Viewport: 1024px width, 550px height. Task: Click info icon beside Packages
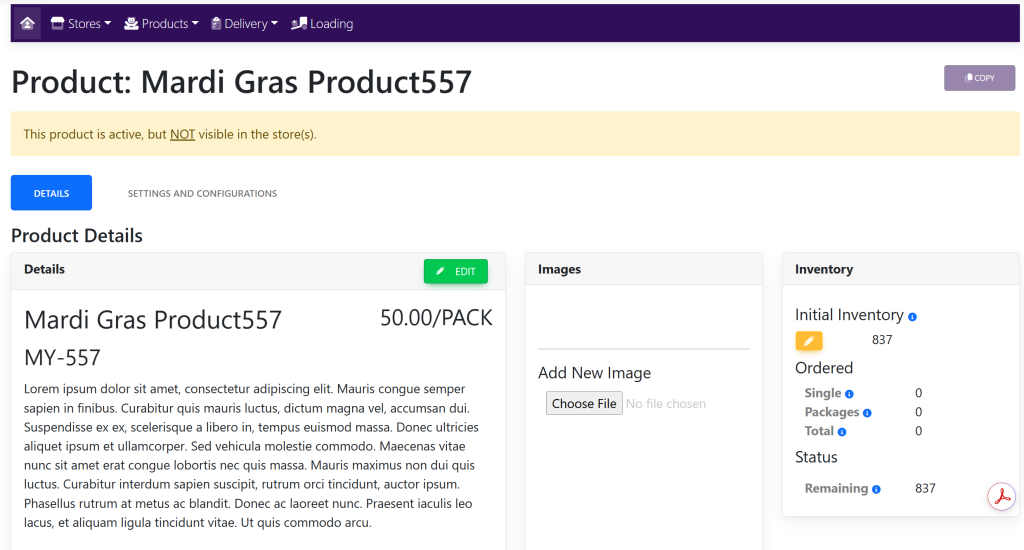(x=867, y=413)
